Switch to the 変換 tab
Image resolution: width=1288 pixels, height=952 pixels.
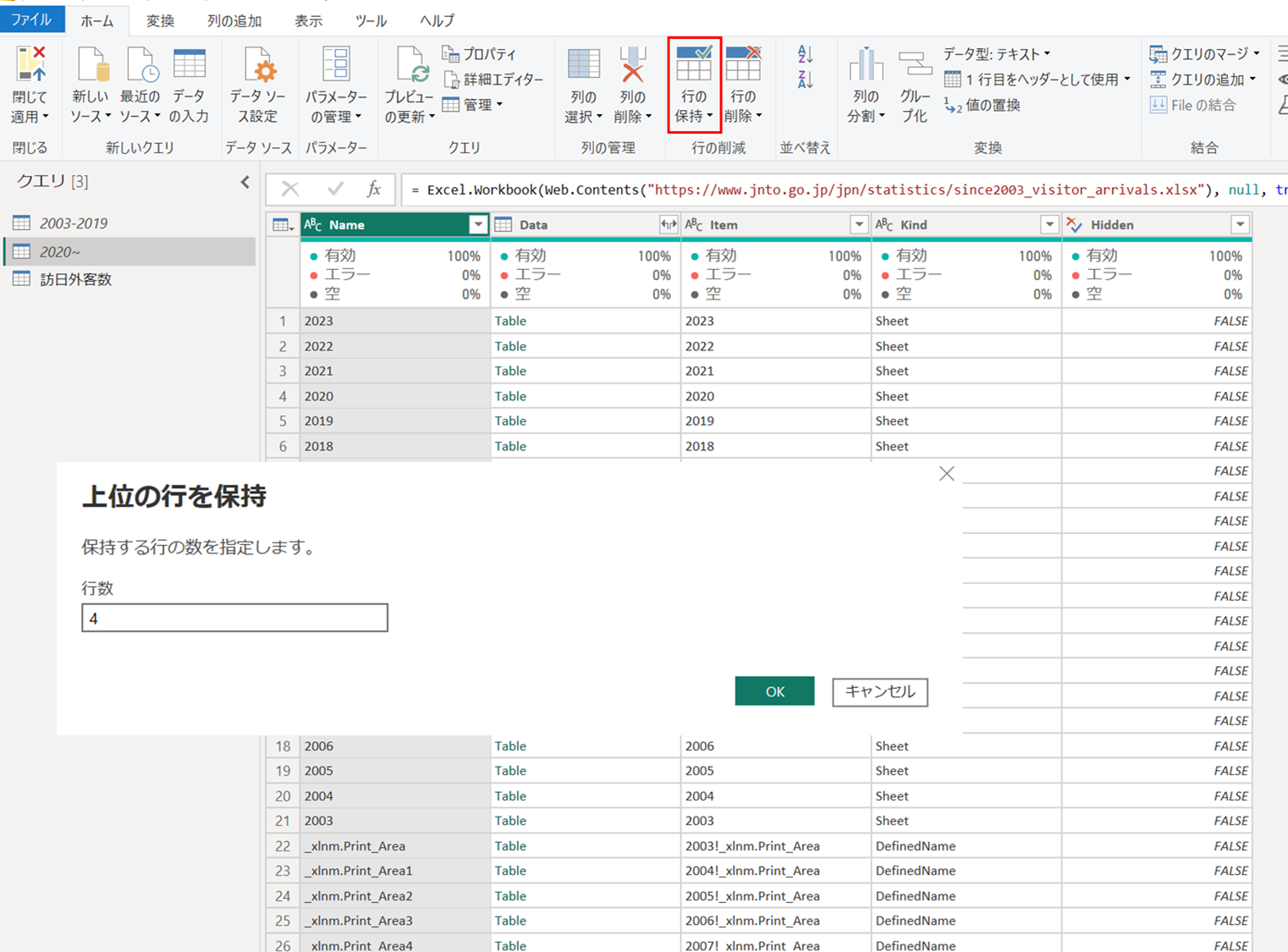160,21
